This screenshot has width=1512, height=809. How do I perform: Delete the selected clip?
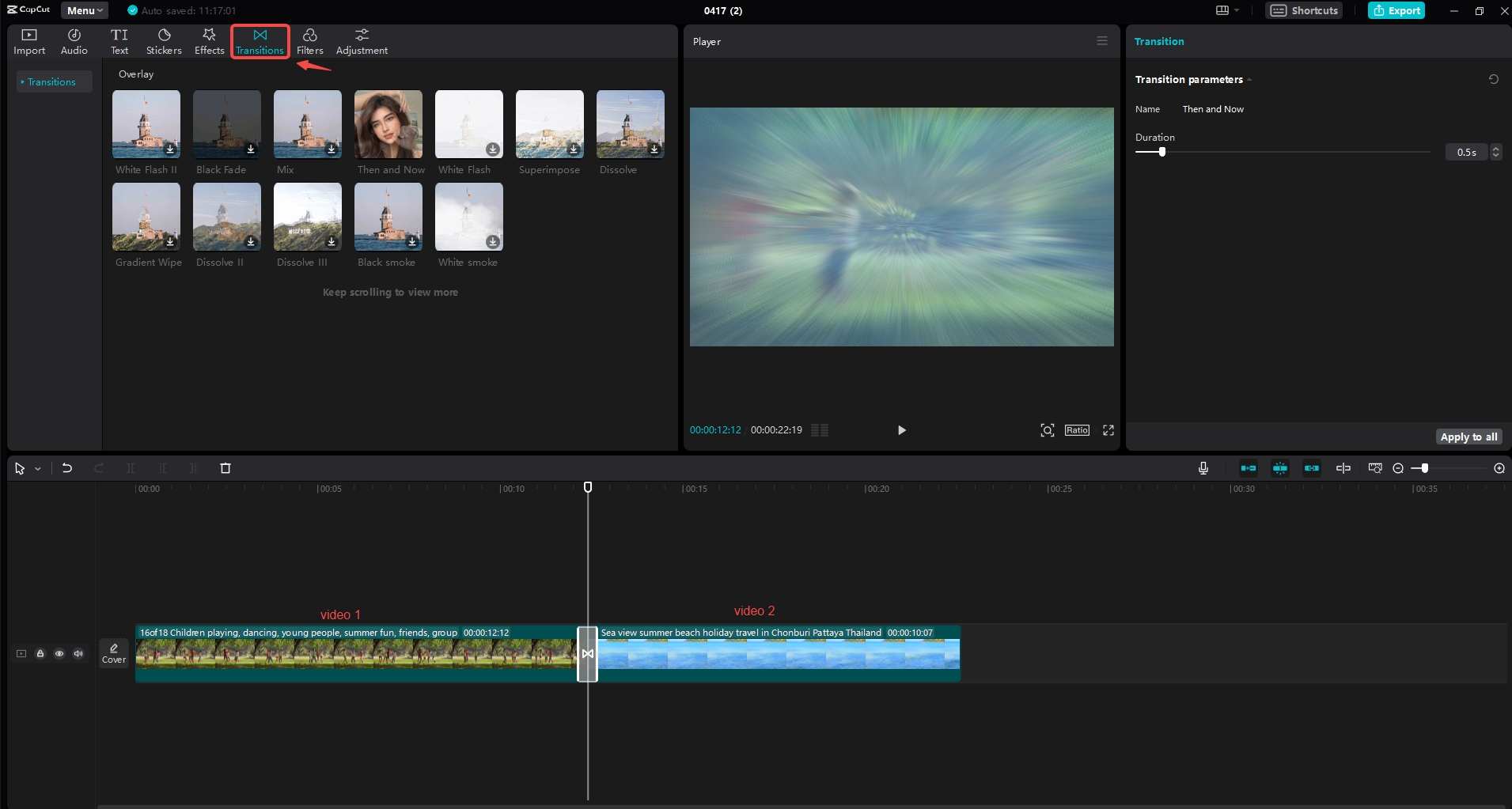click(225, 468)
